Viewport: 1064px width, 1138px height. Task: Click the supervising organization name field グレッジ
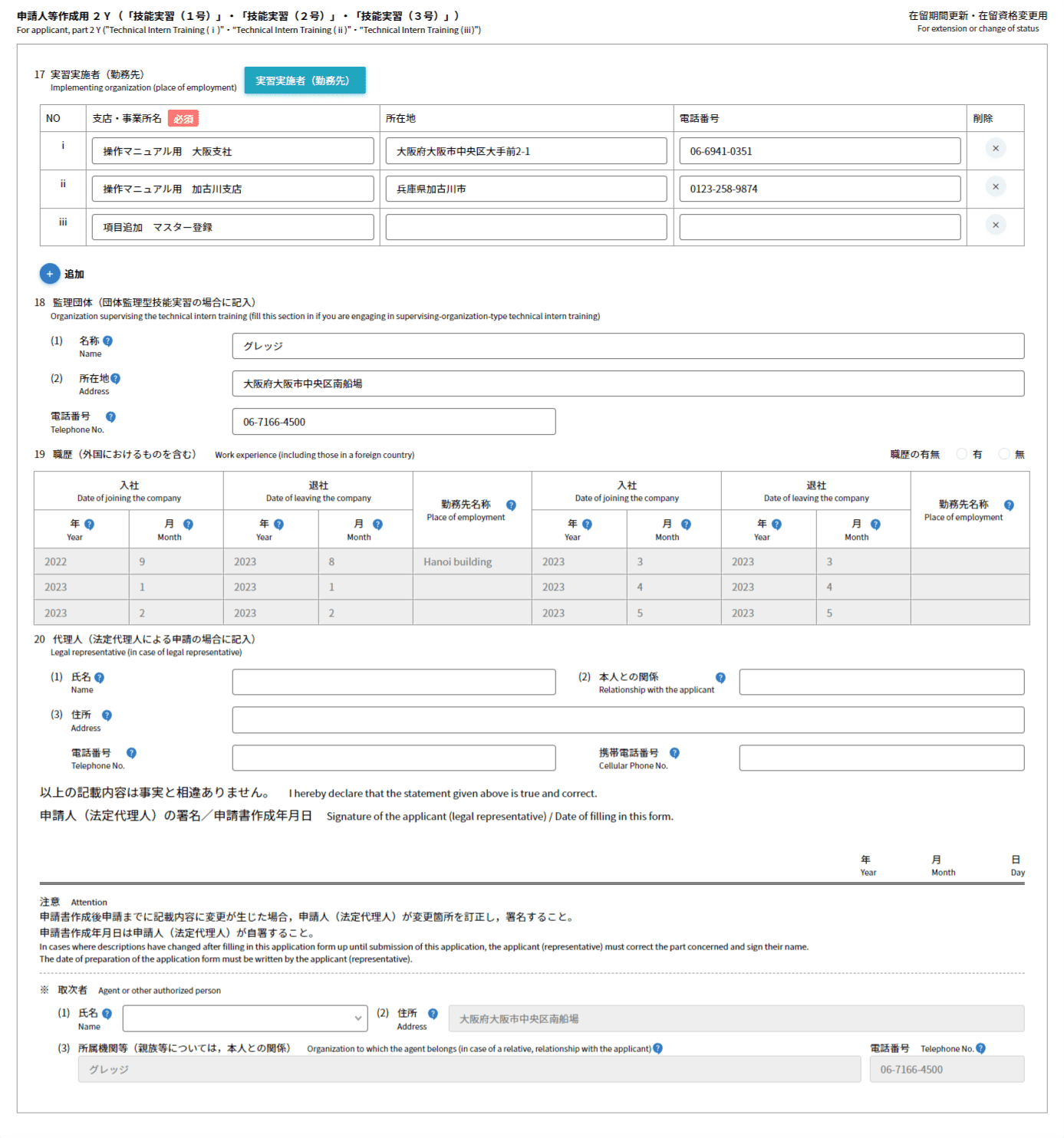[628, 347]
